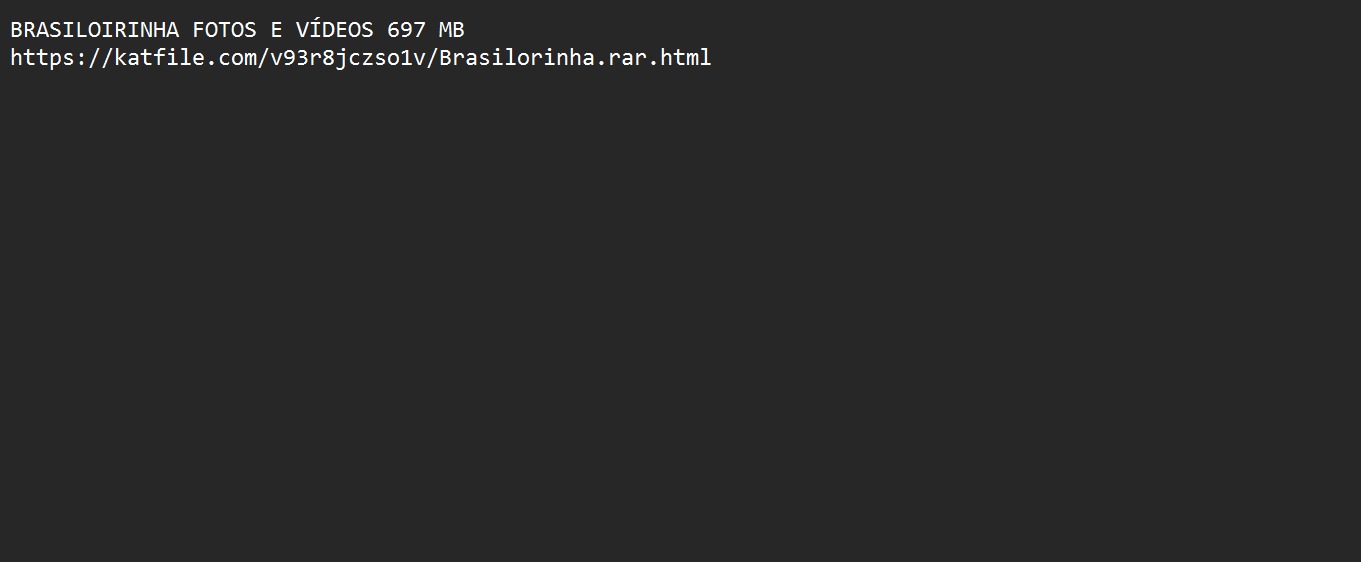Viewport: 1361px width, 562px height.
Task: Click the colon after https in the URL
Action: [x=82, y=57]
